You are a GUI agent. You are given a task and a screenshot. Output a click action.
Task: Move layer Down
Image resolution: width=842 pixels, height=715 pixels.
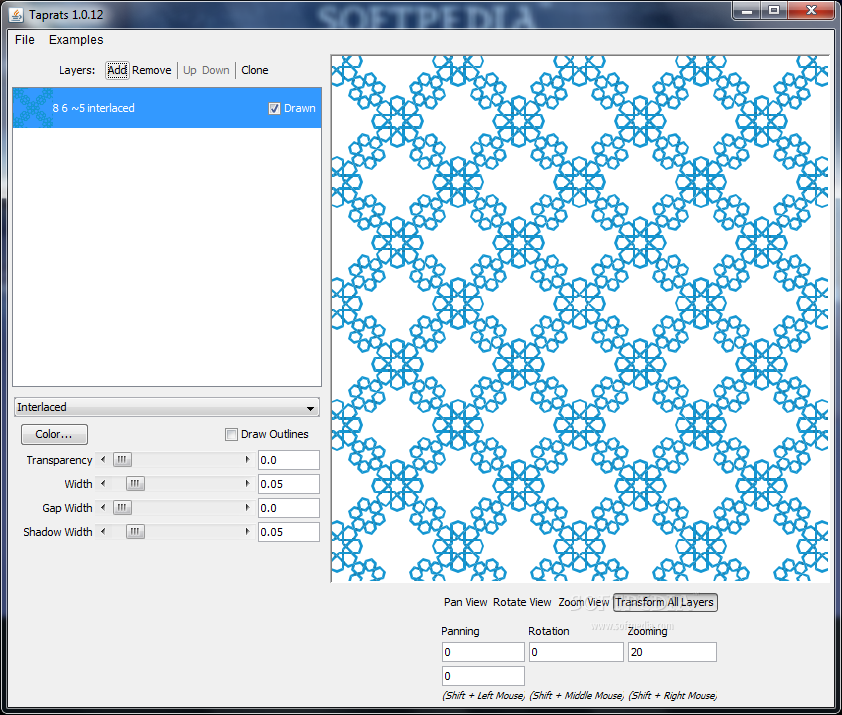point(215,70)
